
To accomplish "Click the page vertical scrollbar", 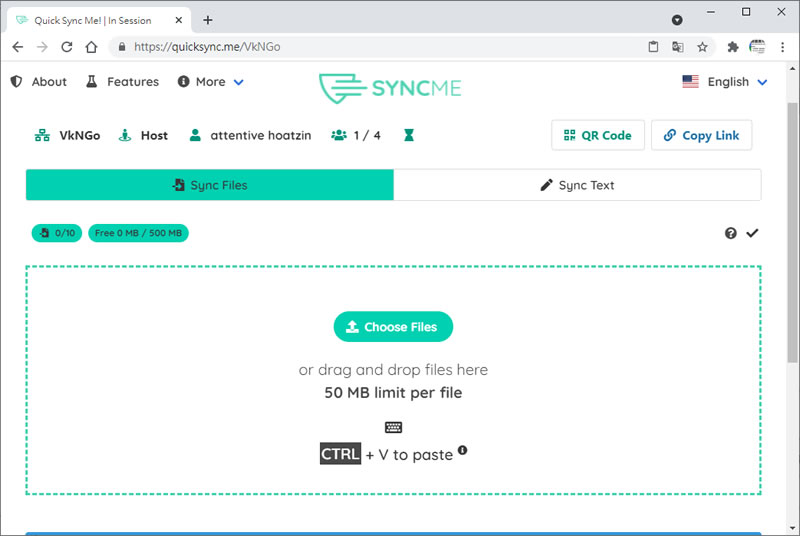I will [792, 232].
